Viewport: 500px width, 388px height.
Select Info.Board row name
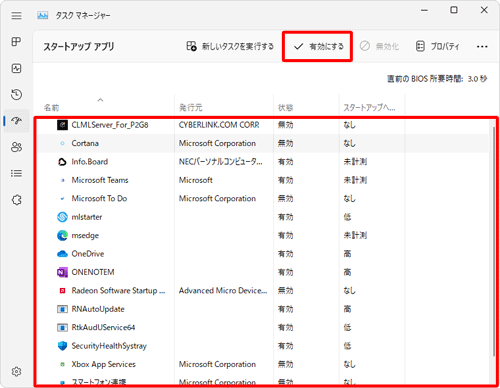[90, 162]
